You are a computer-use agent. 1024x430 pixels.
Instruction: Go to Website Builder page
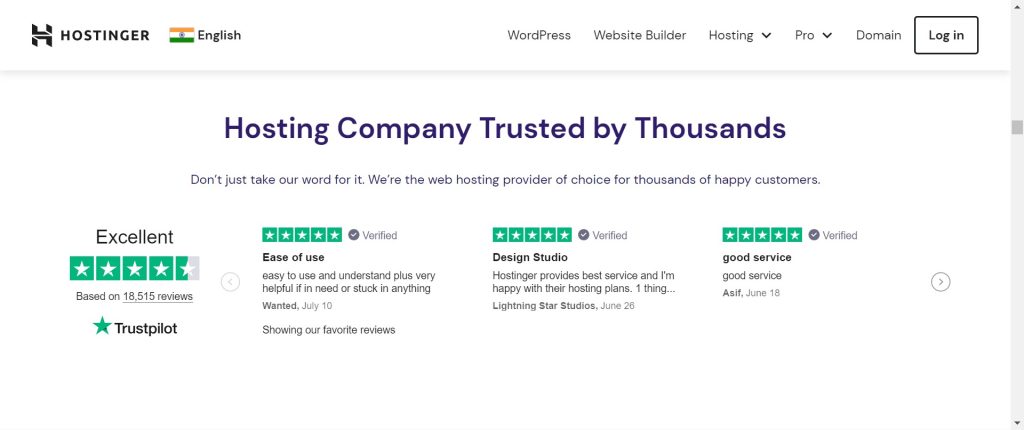pyautogui.click(x=640, y=35)
